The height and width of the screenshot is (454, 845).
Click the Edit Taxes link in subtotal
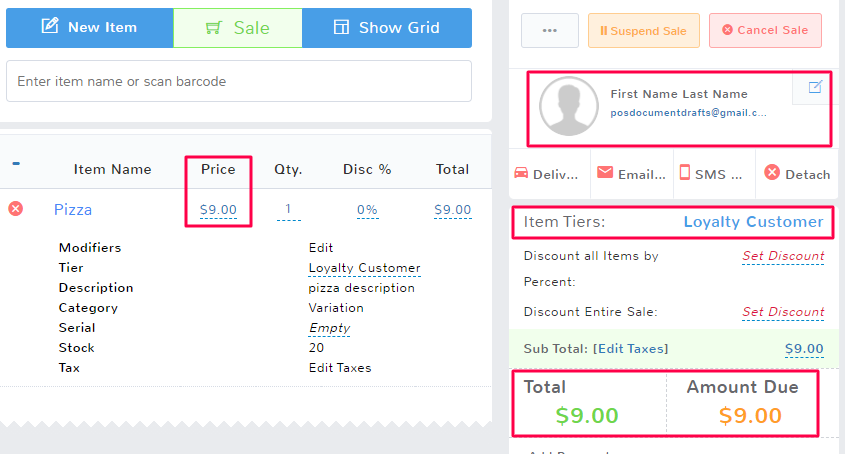point(632,349)
